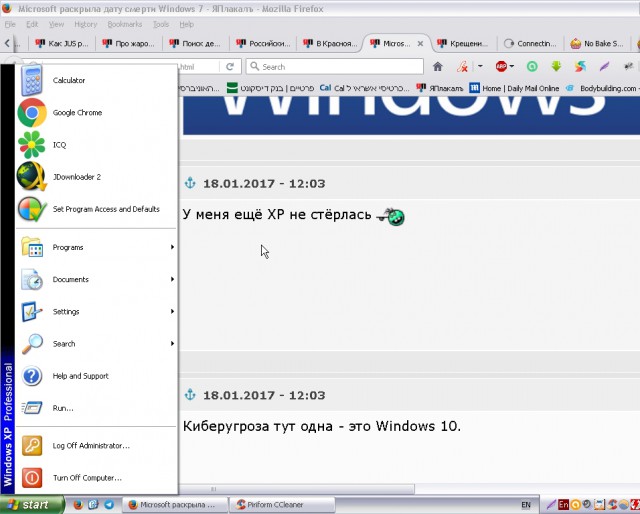Click anchor icon of first 18.01.2017 post

pos(190,183)
